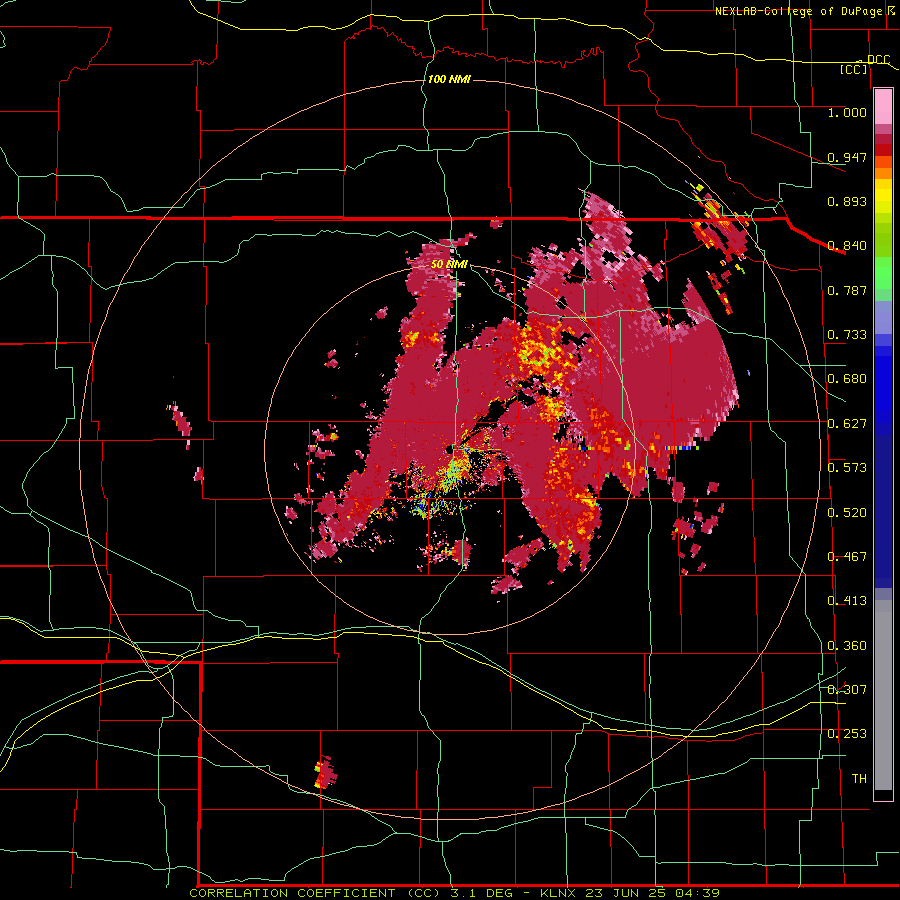Viewport: 900px width, 900px height.
Task: Click the Correlation Coefficient KLNX caption text
Action: (454, 893)
